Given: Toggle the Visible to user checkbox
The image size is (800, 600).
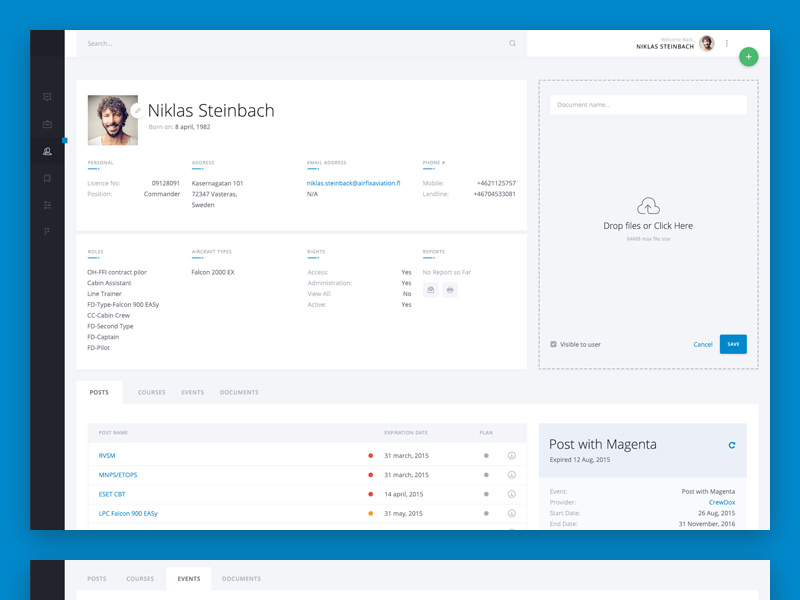Looking at the screenshot, I should coord(553,344).
